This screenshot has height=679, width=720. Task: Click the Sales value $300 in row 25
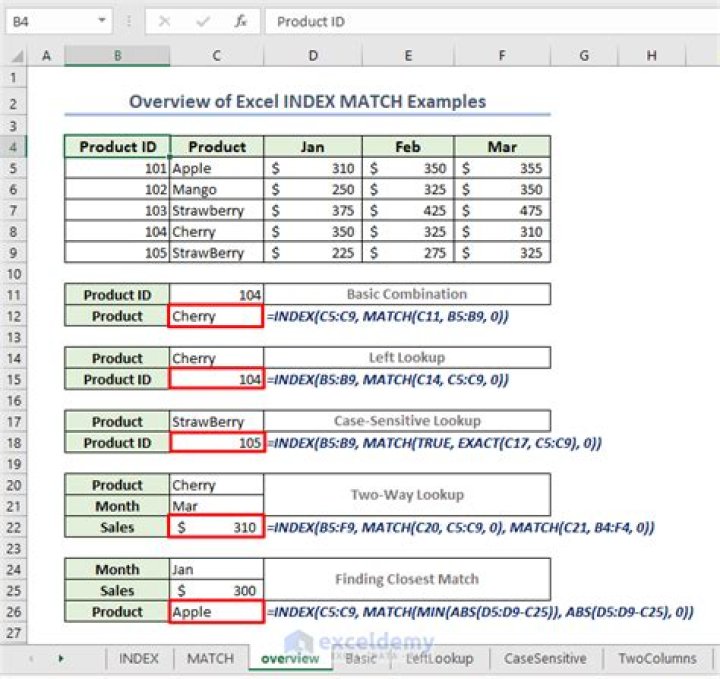(217, 591)
